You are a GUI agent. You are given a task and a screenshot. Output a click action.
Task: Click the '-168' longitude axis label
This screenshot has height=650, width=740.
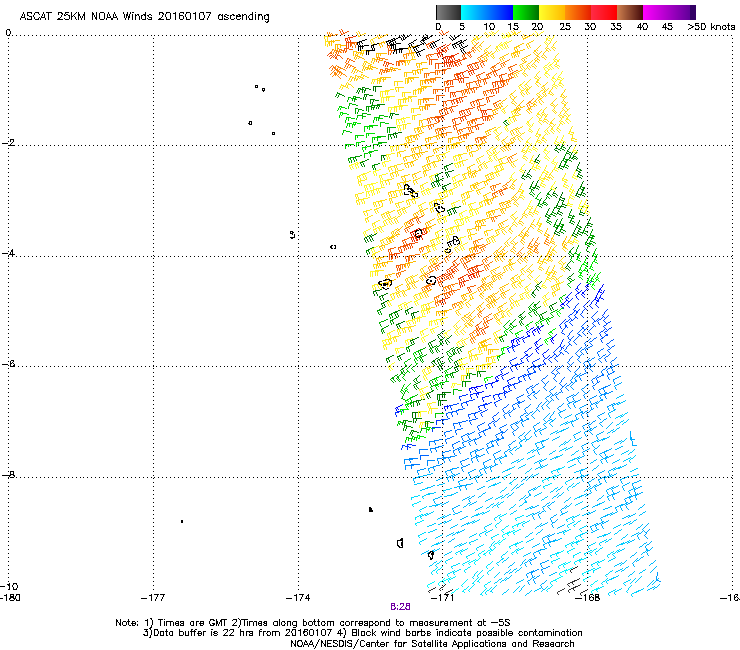pos(587,598)
